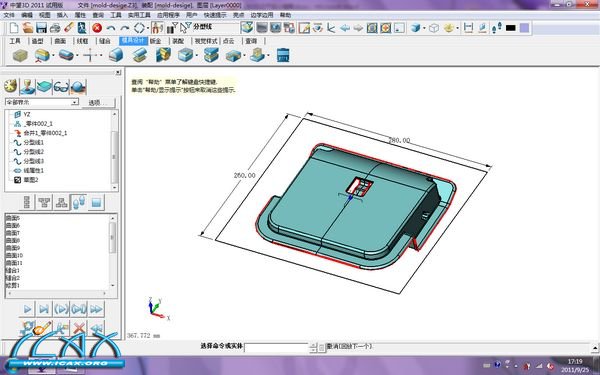Switch to the 钣金 tab
This screenshot has width=600, height=375.
pos(155,41)
